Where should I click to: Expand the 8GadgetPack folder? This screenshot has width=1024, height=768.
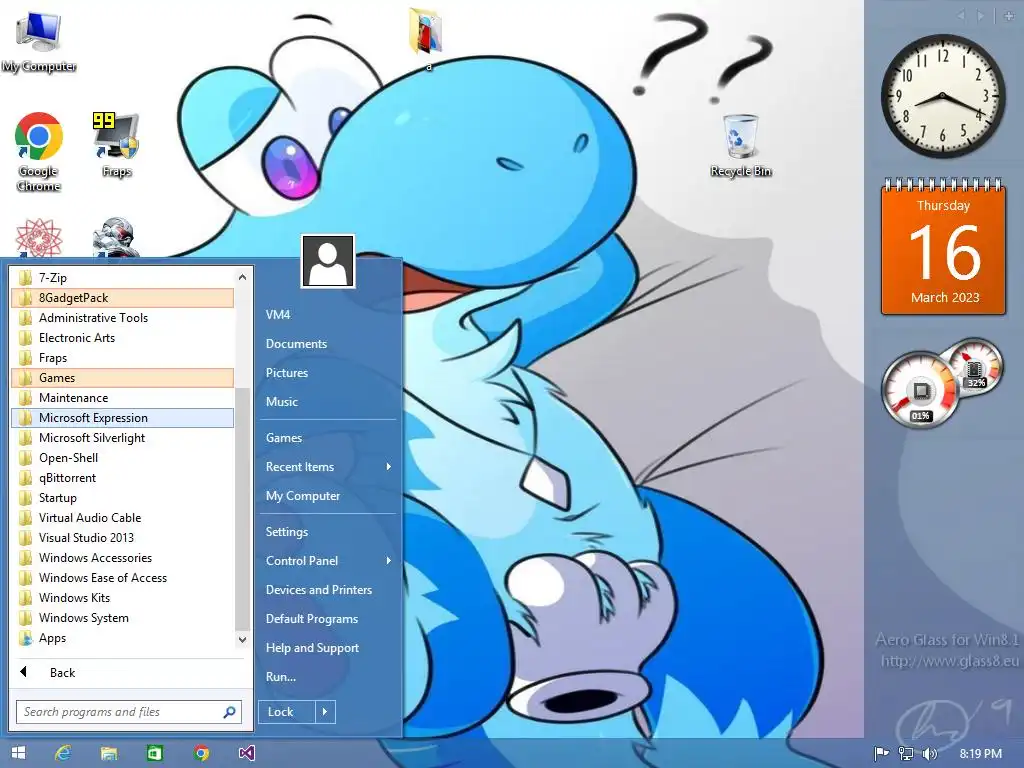[x=122, y=298]
